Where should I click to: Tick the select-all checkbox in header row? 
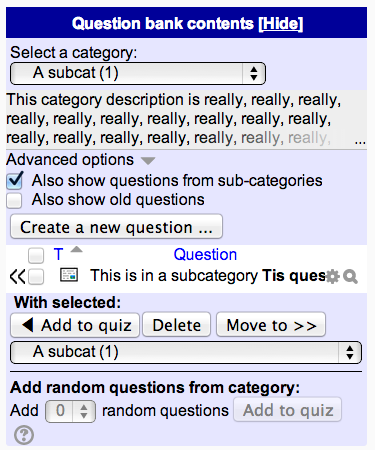pos(36,255)
